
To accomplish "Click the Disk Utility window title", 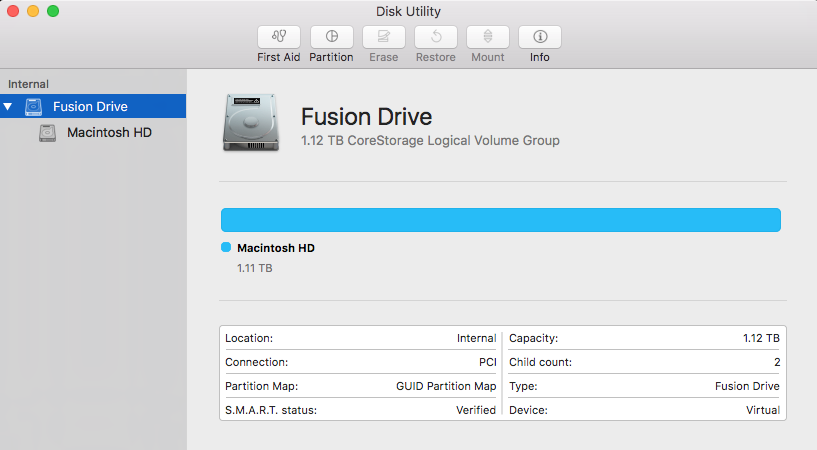I will (408, 11).
